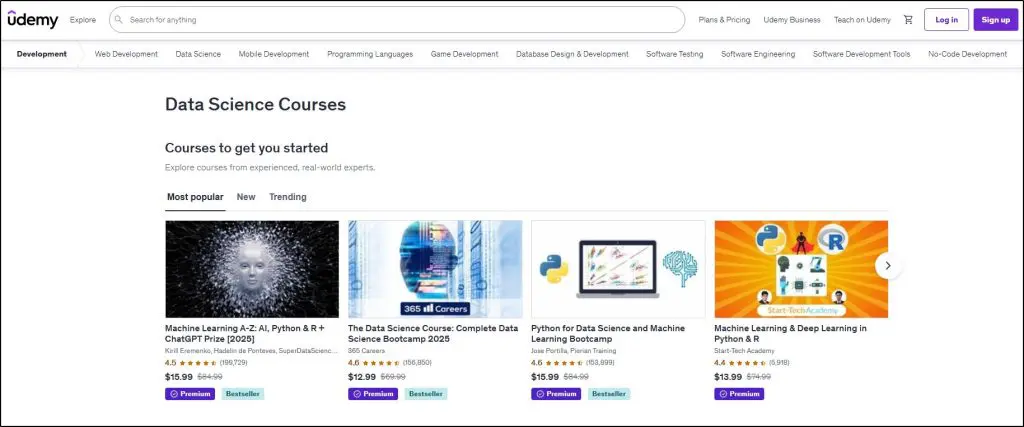Click the 4.4 star rating row

753,362
